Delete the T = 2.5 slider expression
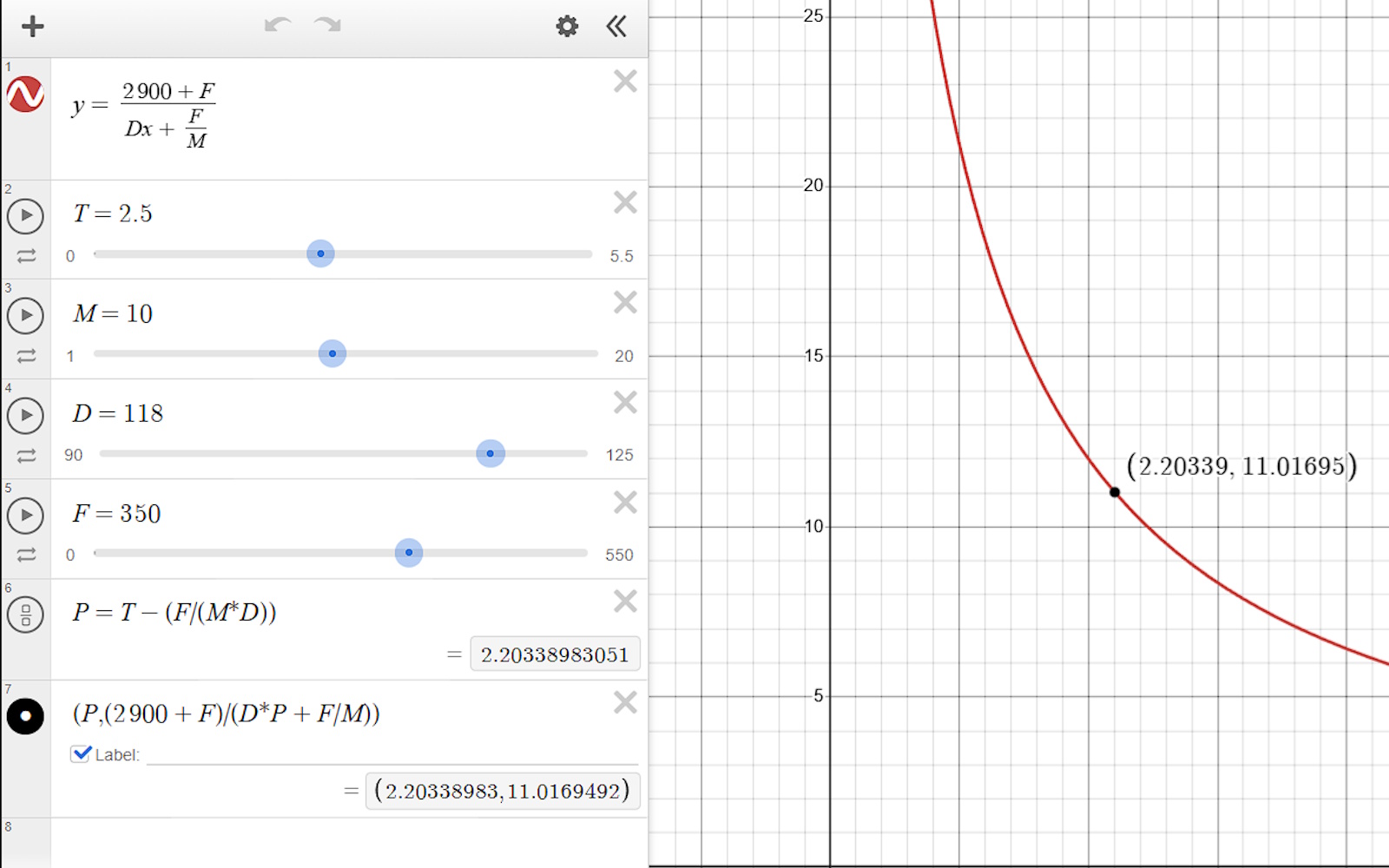1389x868 pixels. pos(624,202)
